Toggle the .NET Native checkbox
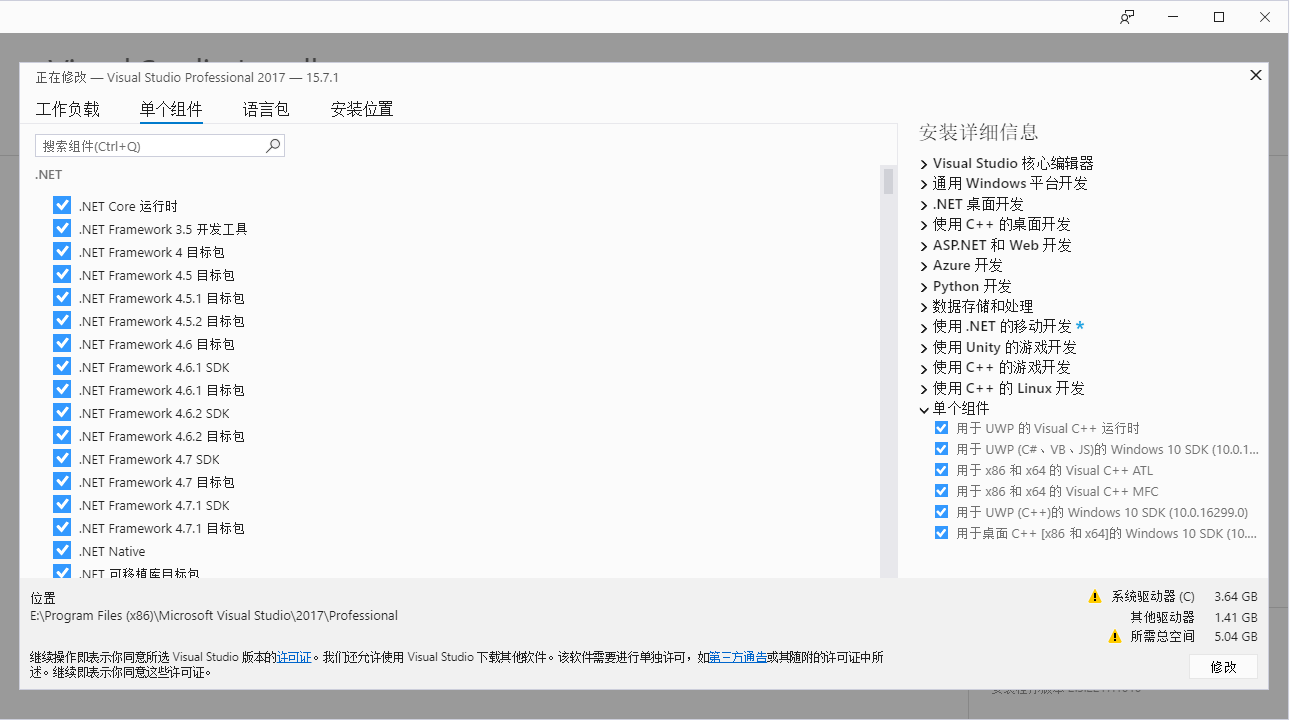Image resolution: width=1290 pixels, height=720 pixels. tap(62, 550)
